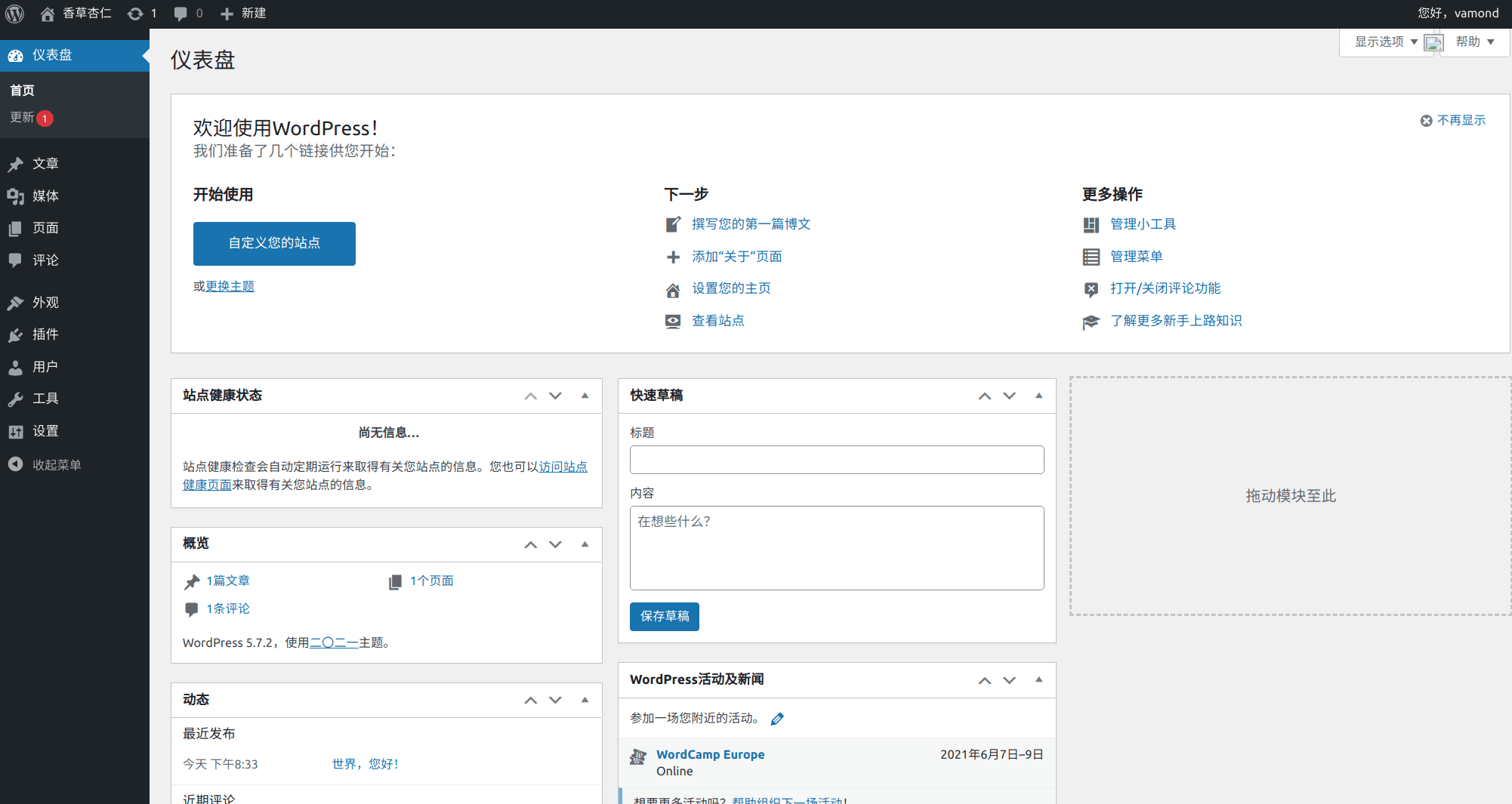Click the 内容 textarea
1512x804 pixels.
837,548
